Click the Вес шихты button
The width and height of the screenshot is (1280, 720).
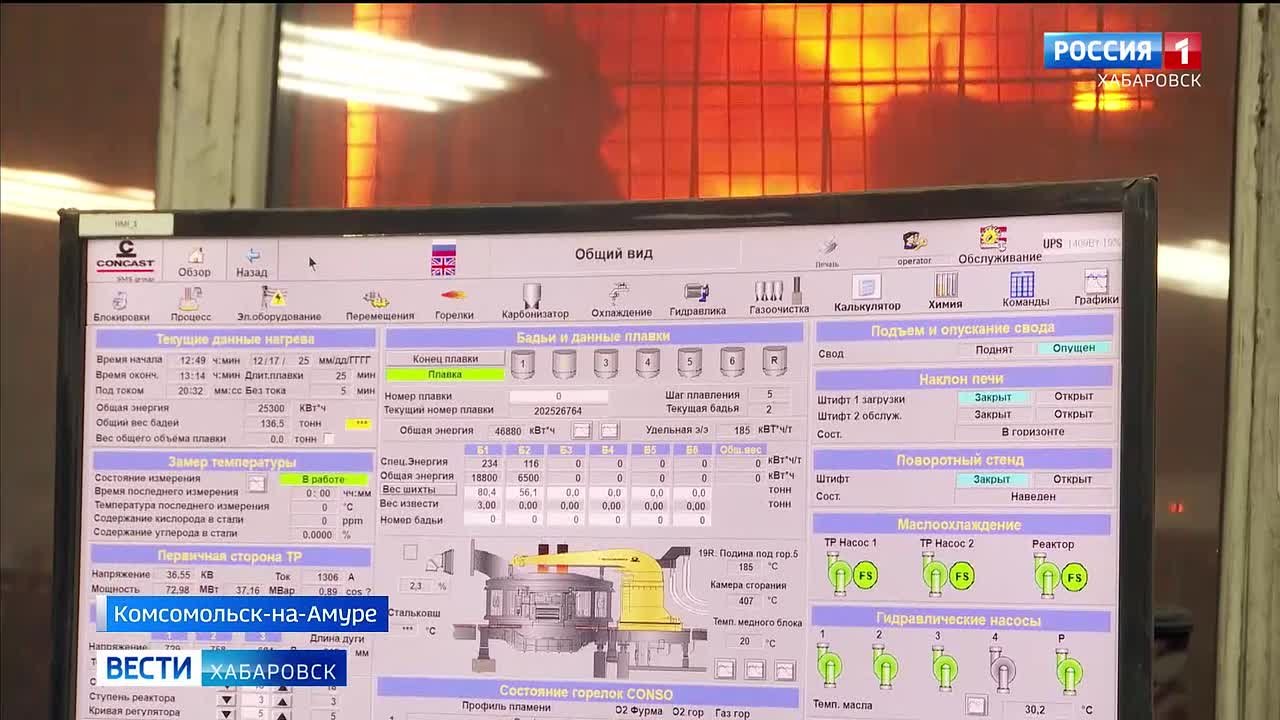coord(417,490)
